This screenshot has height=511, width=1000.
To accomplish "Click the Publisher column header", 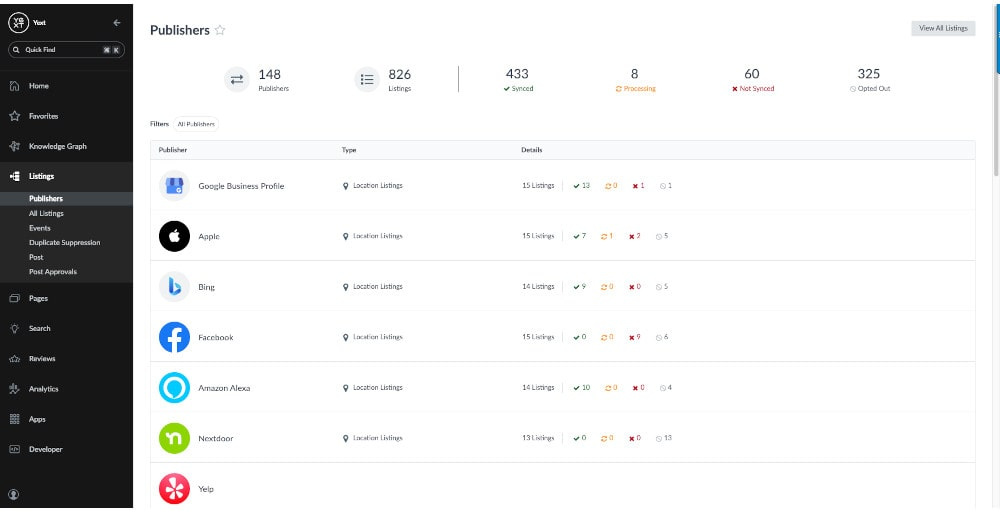I will (x=173, y=150).
